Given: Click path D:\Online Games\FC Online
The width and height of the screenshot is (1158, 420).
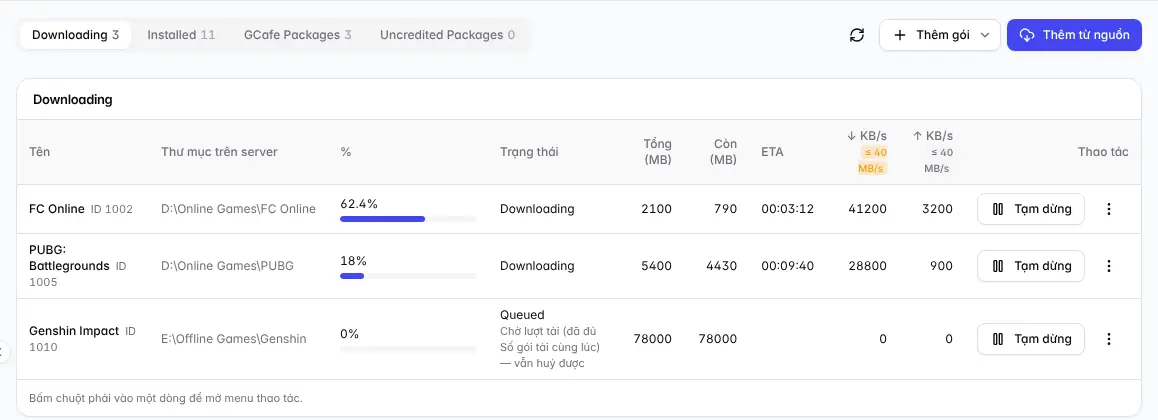Looking at the screenshot, I should click(238, 209).
